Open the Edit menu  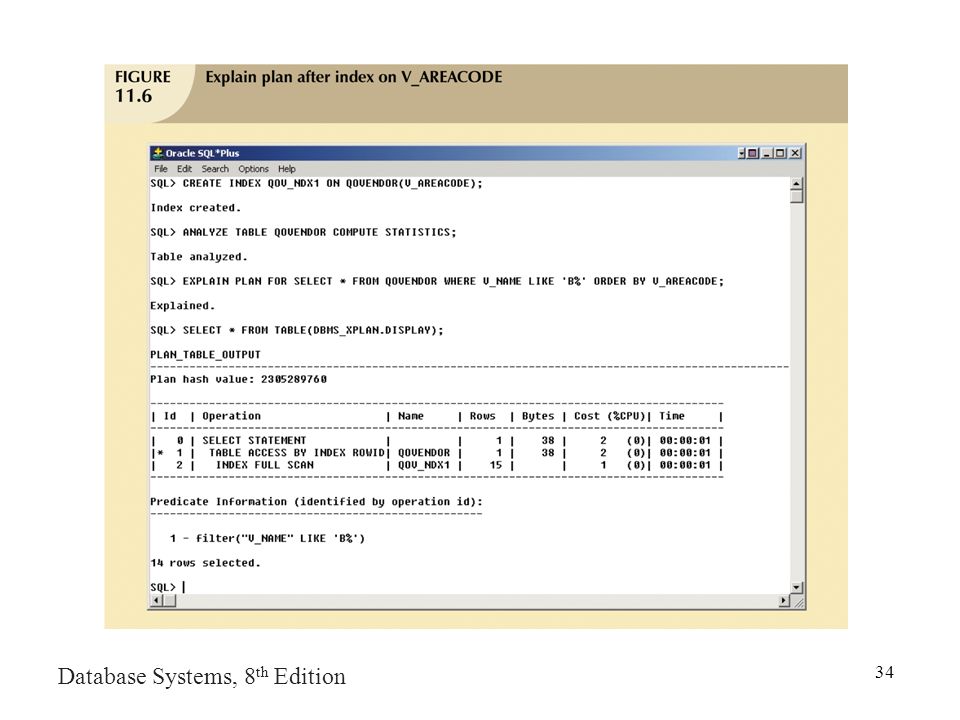pos(184,169)
